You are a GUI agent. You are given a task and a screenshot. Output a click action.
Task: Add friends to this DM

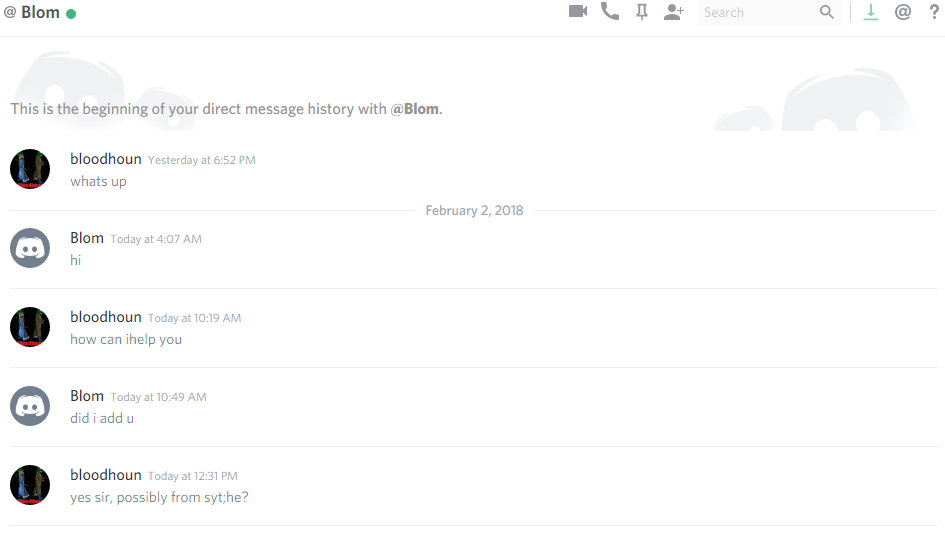tap(674, 12)
